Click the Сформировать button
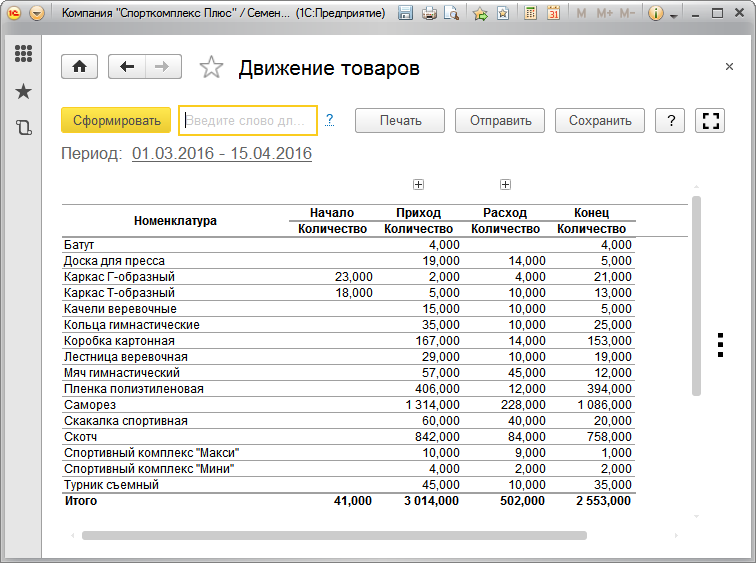This screenshot has width=756, height=563. (x=116, y=120)
